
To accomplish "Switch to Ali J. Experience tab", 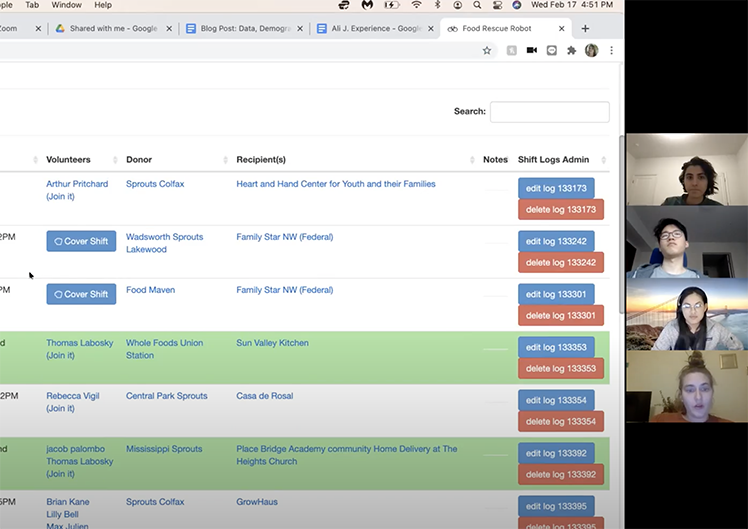I will pyautogui.click(x=376, y=29).
